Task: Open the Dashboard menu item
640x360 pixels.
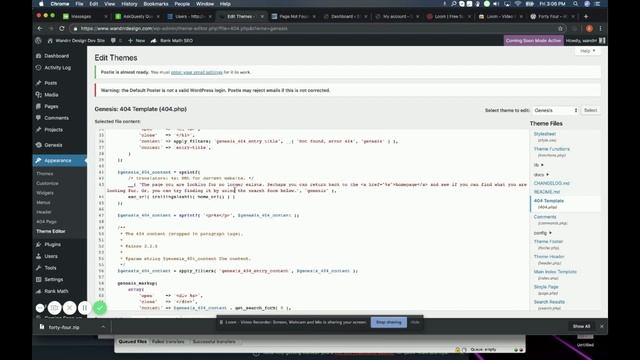Action: click(56, 56)
